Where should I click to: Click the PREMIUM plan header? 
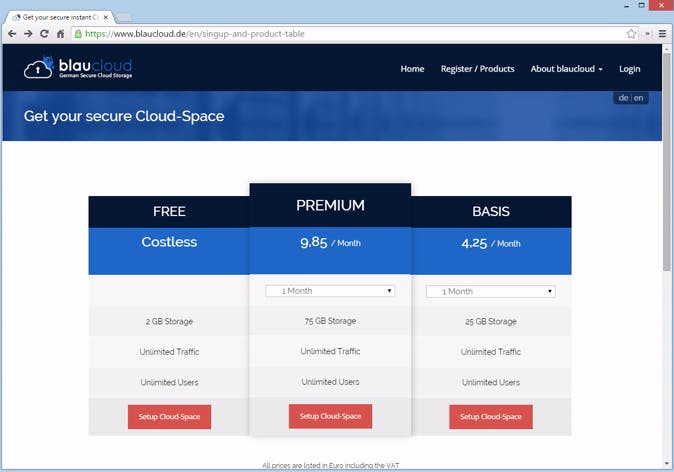330,205
